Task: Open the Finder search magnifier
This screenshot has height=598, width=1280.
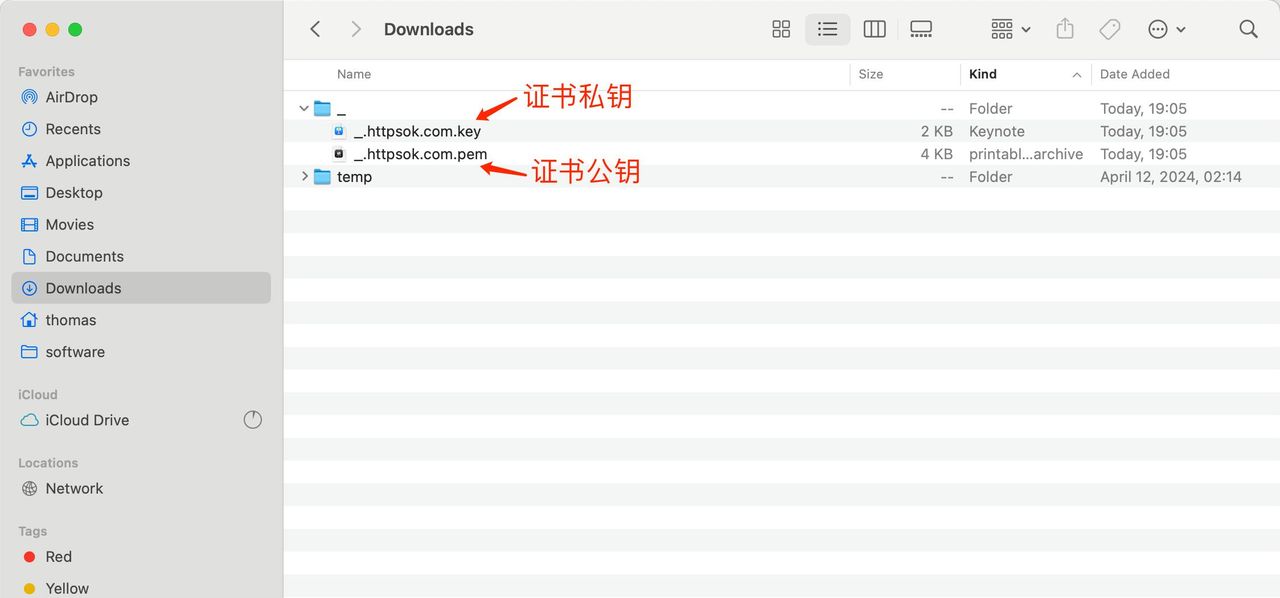Action: coord(1248,29)
